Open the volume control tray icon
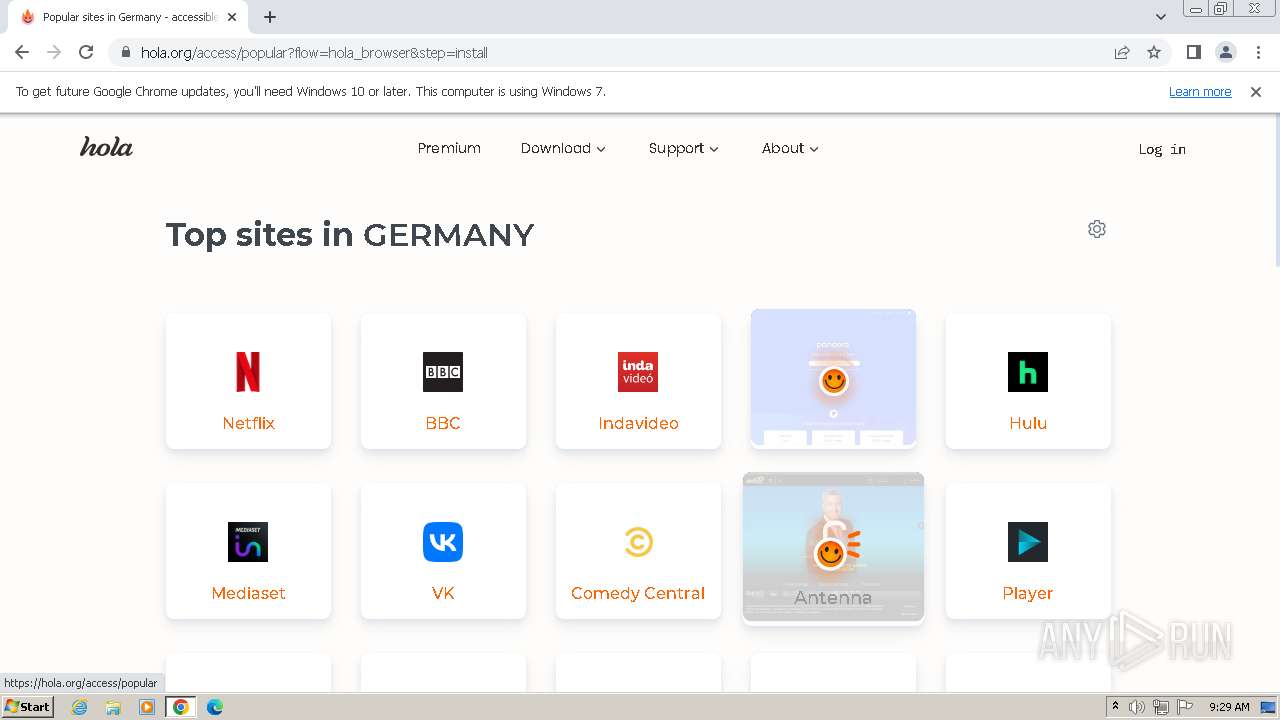This screenshot has height=720, width=1280. pyautogui.click(x=1137, y=707)
